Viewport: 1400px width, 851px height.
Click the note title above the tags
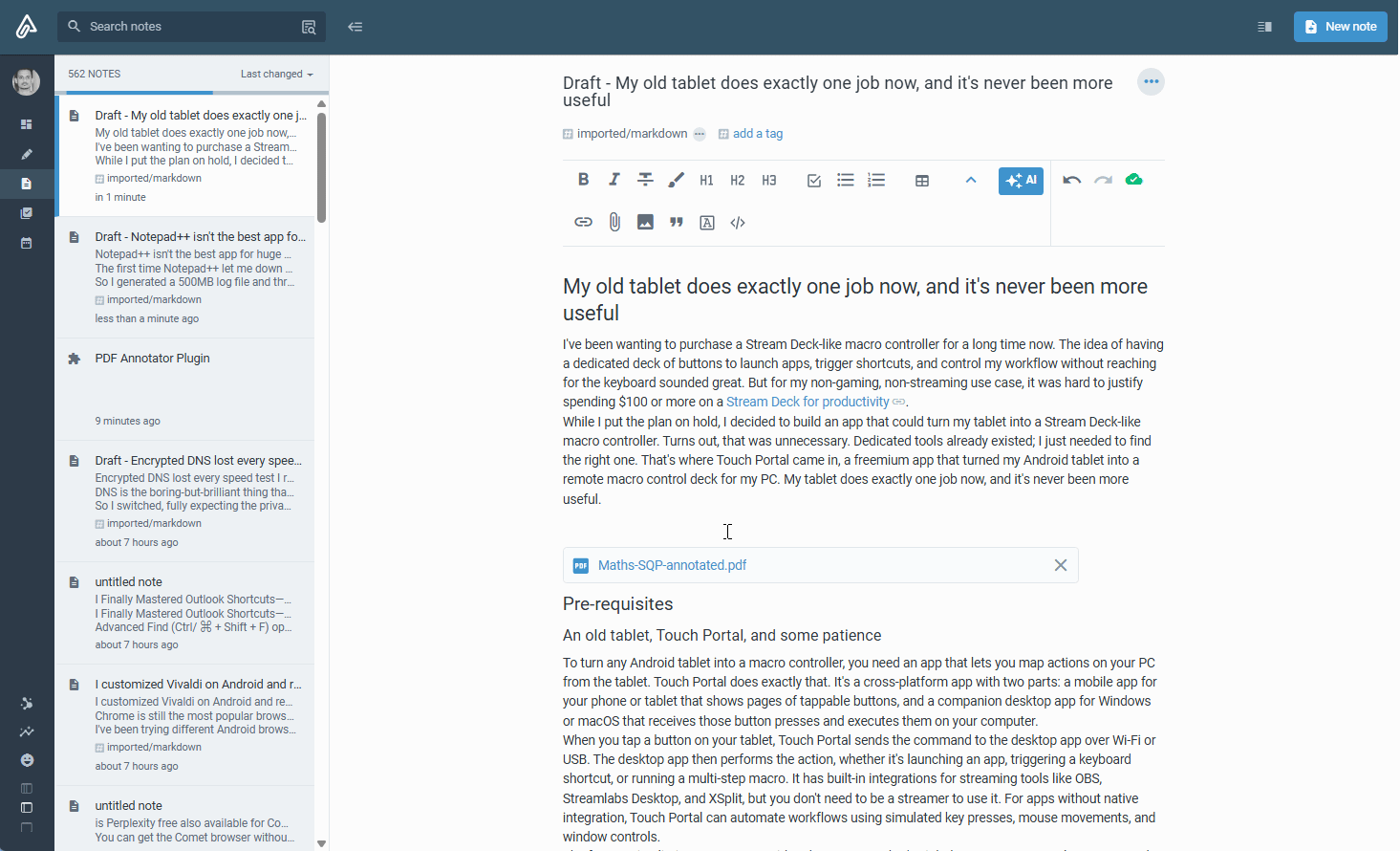838,91
